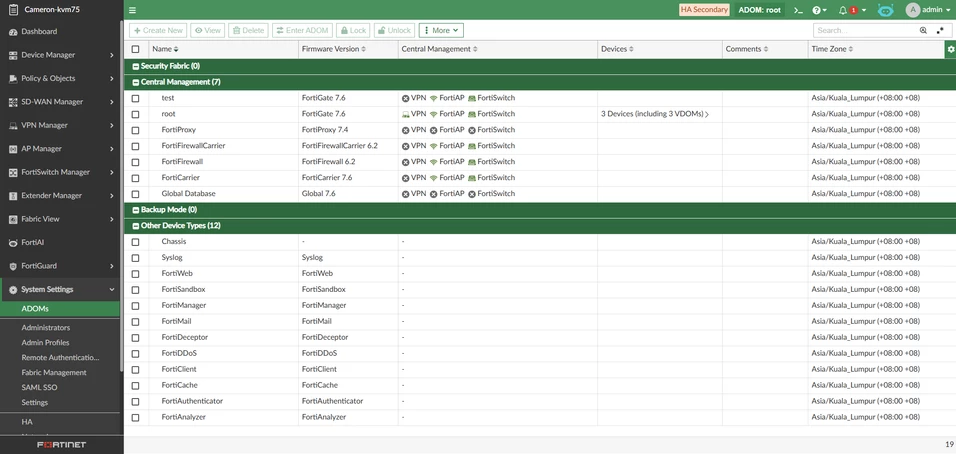Click the search magnifier icon

pyautogui.click(x=923, y=30)
